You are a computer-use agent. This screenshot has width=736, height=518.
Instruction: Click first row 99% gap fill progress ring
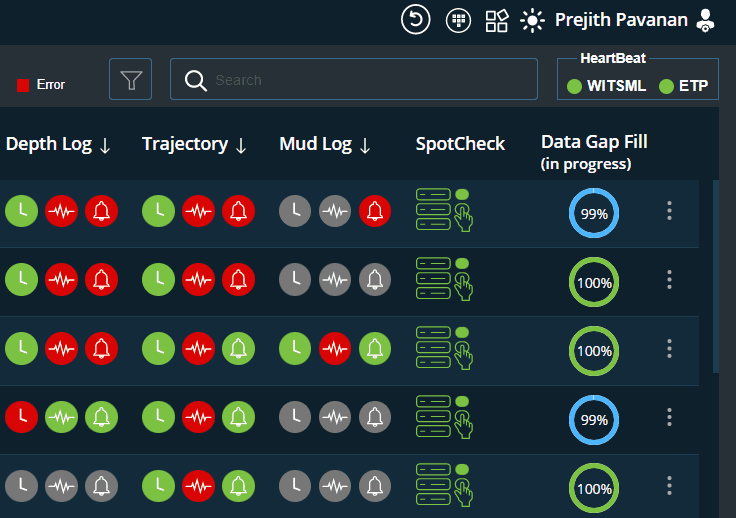pyautogui.click(x=594, y=214)
